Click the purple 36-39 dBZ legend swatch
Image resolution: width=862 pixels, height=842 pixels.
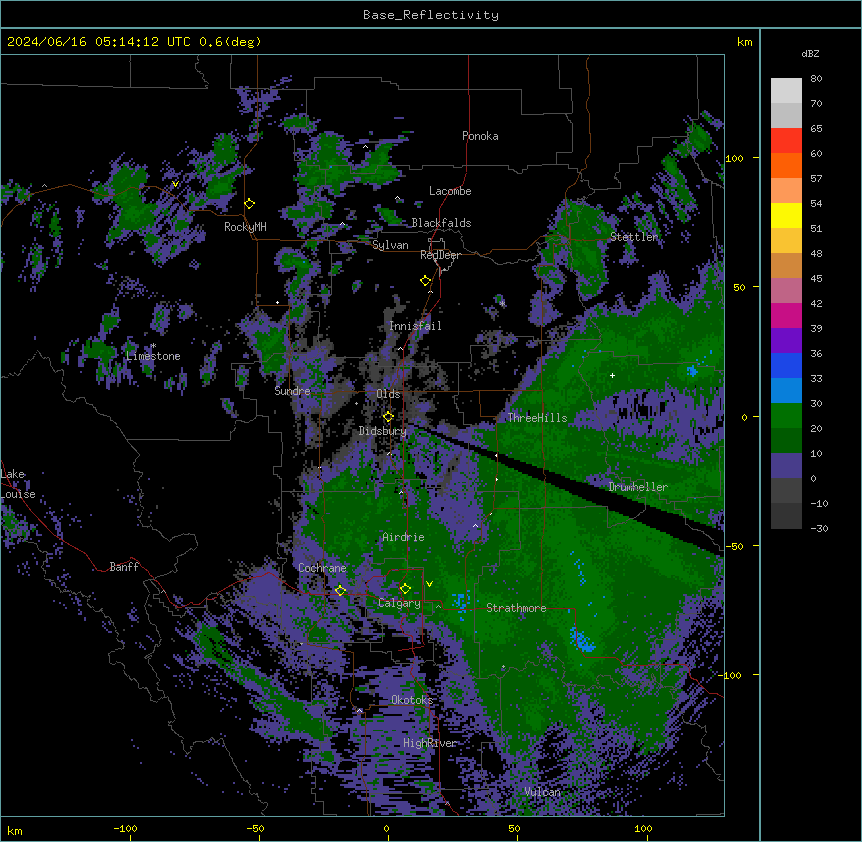(x=786, y=340)
